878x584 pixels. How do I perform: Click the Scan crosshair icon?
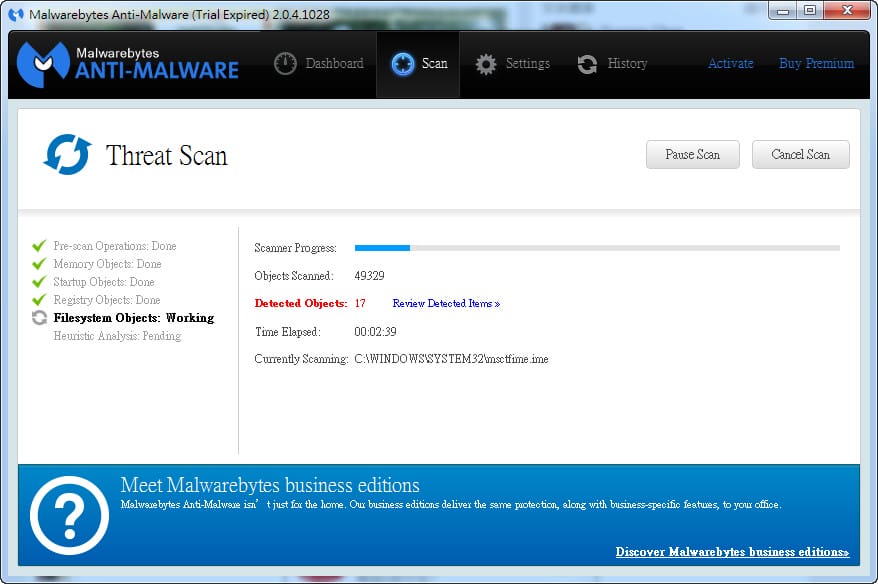(403, 64)
